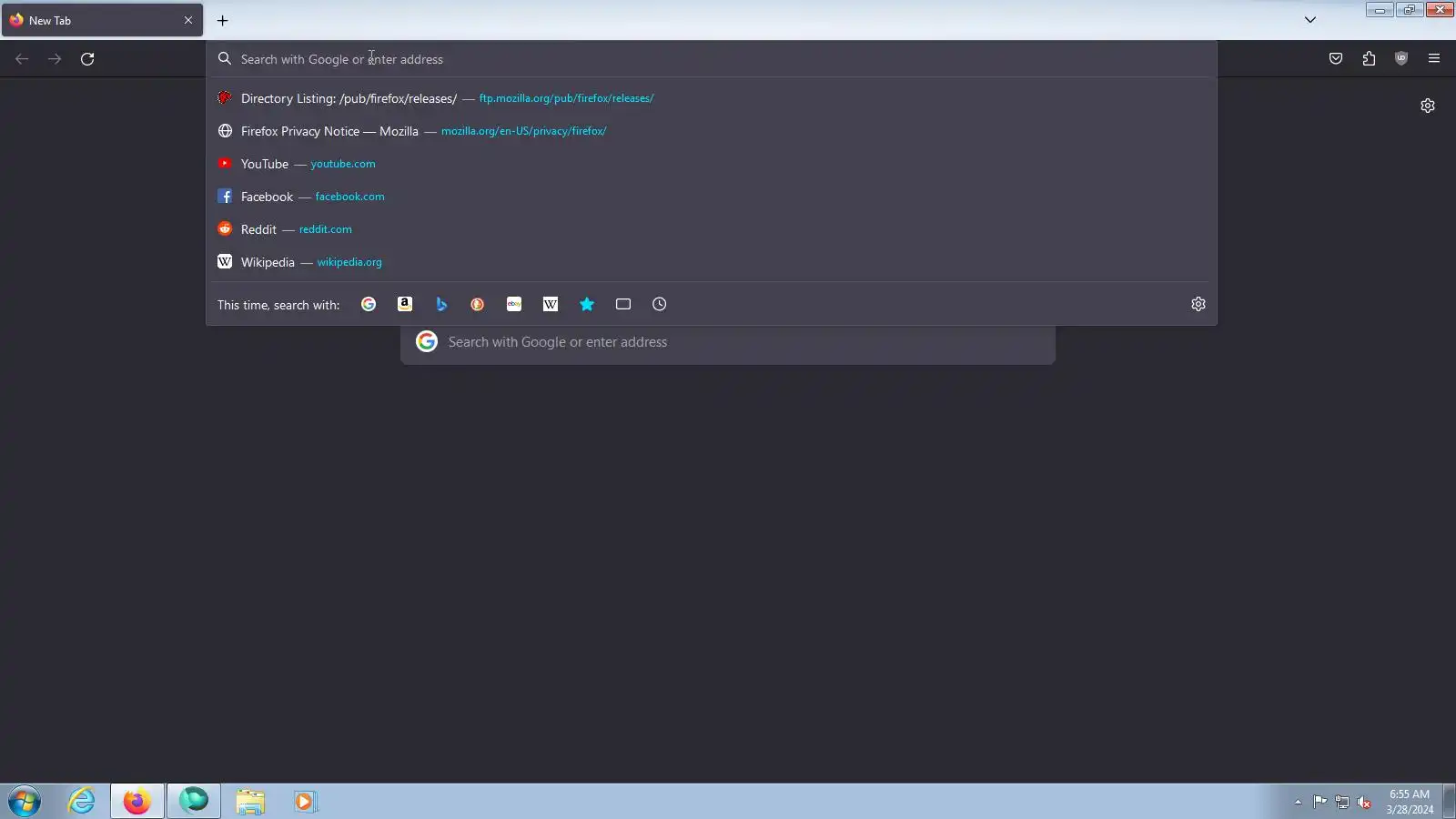
Task: Open the network tray icon
Action: click(1342, 802)
